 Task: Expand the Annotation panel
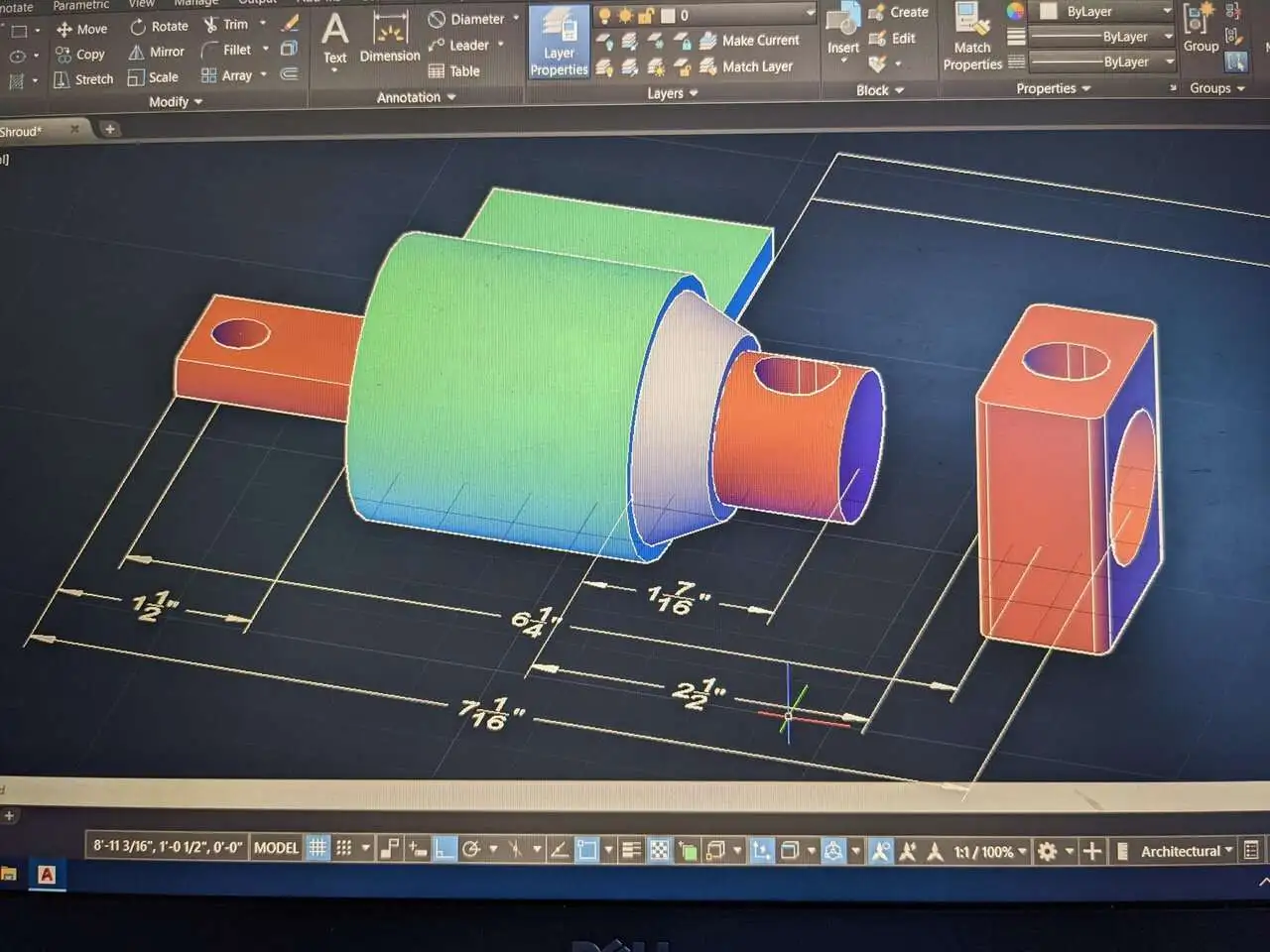click(416, 97)
